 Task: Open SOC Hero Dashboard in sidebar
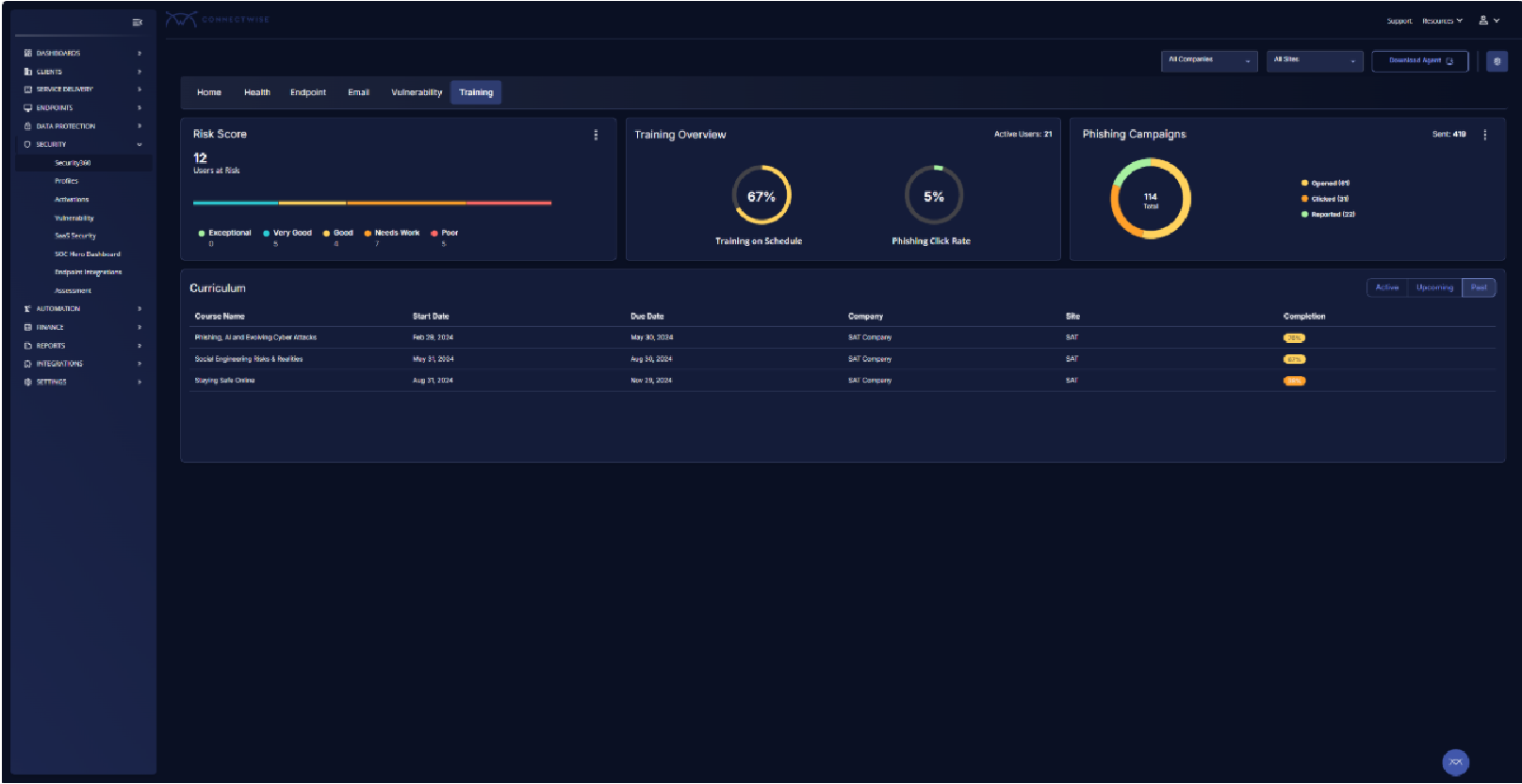tap(88, 254)
